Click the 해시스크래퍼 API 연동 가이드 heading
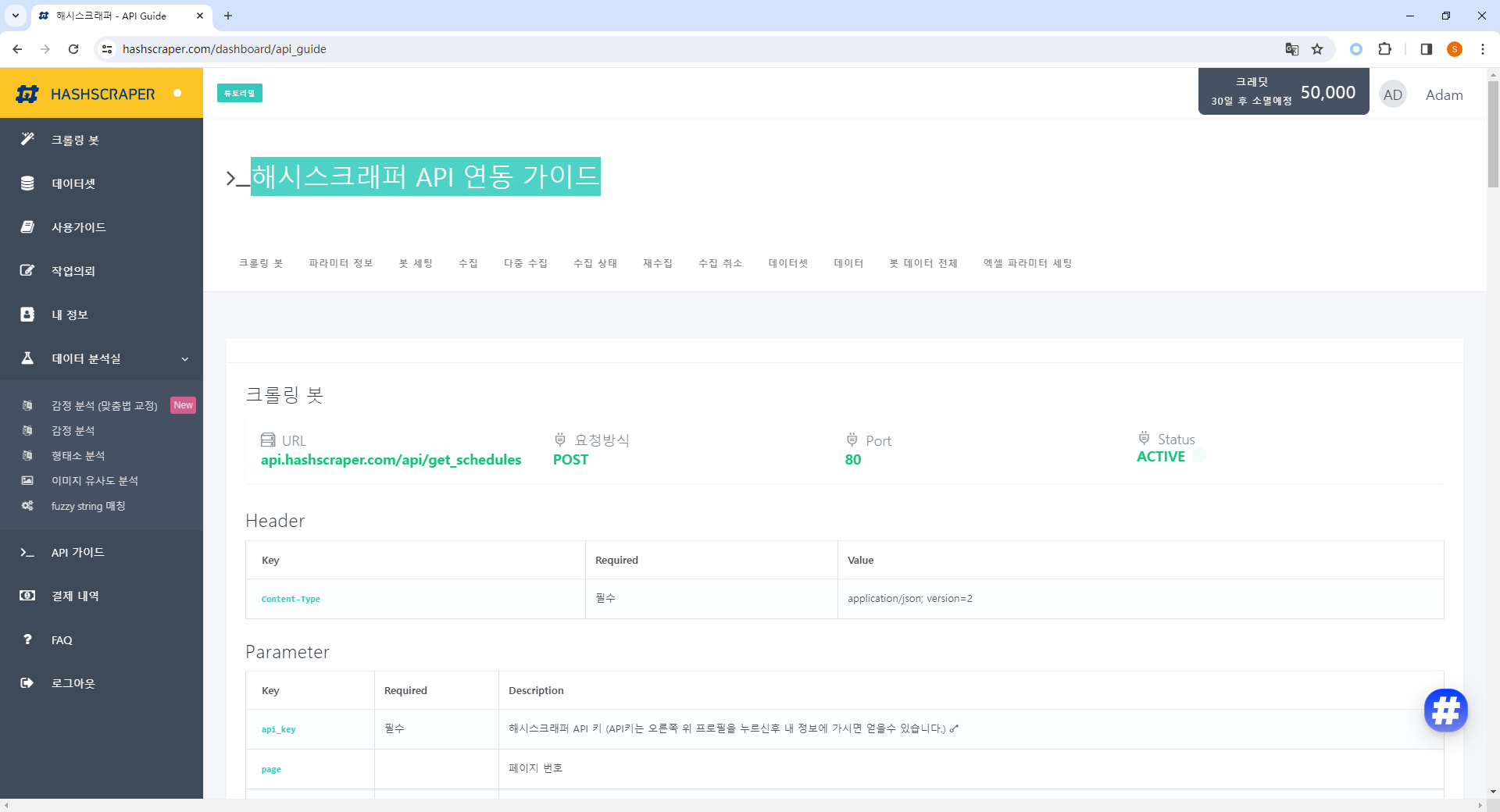 click(426, 176)
